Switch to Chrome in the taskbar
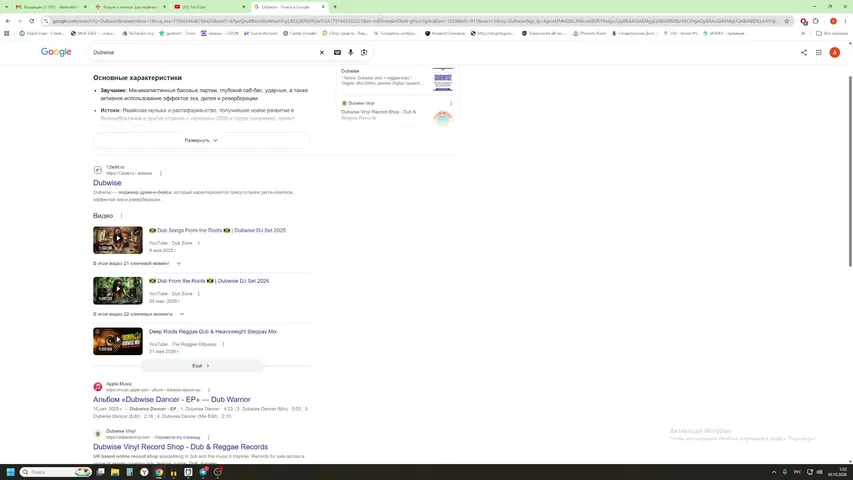853x480 pixels. tap(159, 472)
